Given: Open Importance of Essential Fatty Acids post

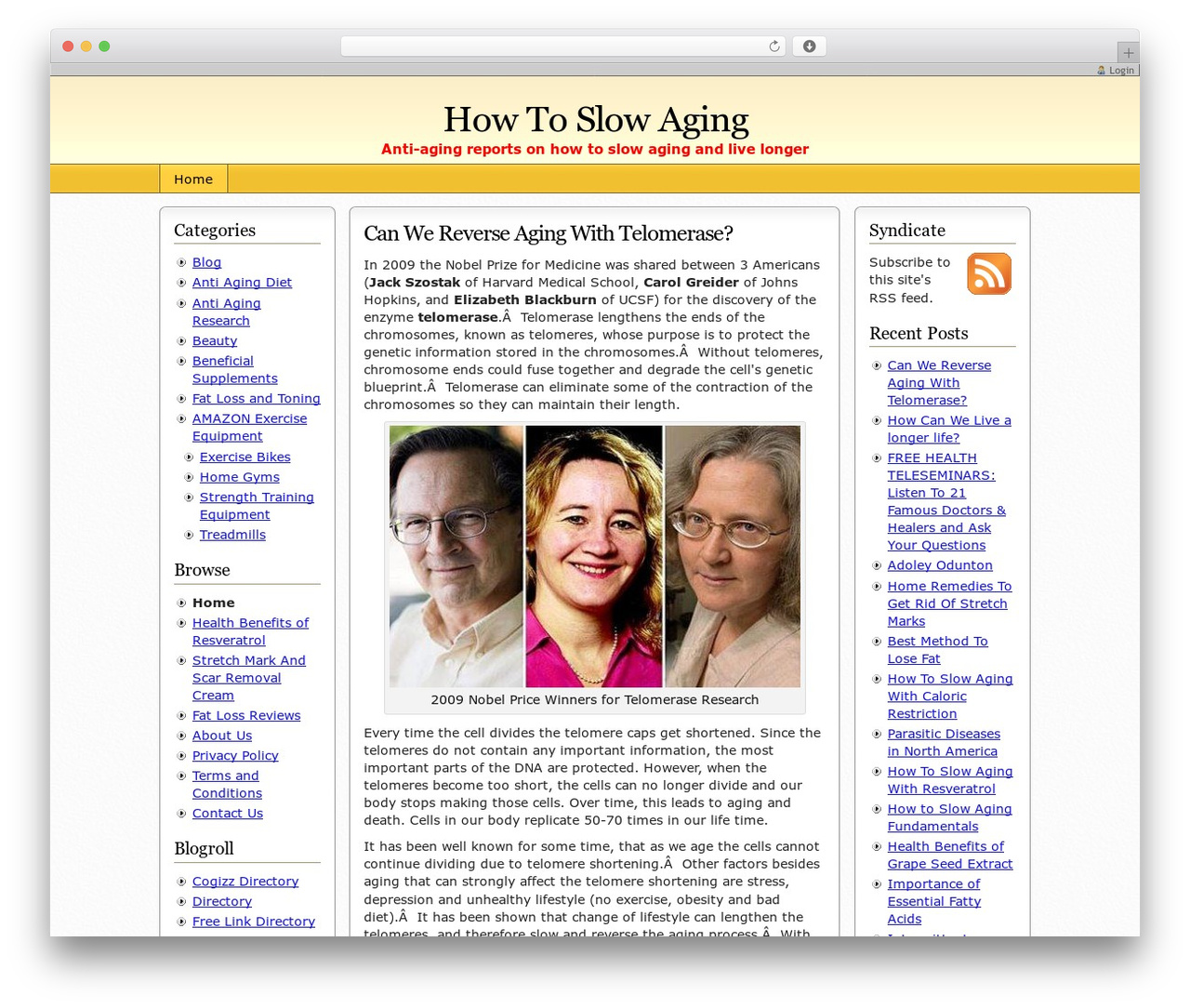Looking at the screenshot, I should coord(933,901).
